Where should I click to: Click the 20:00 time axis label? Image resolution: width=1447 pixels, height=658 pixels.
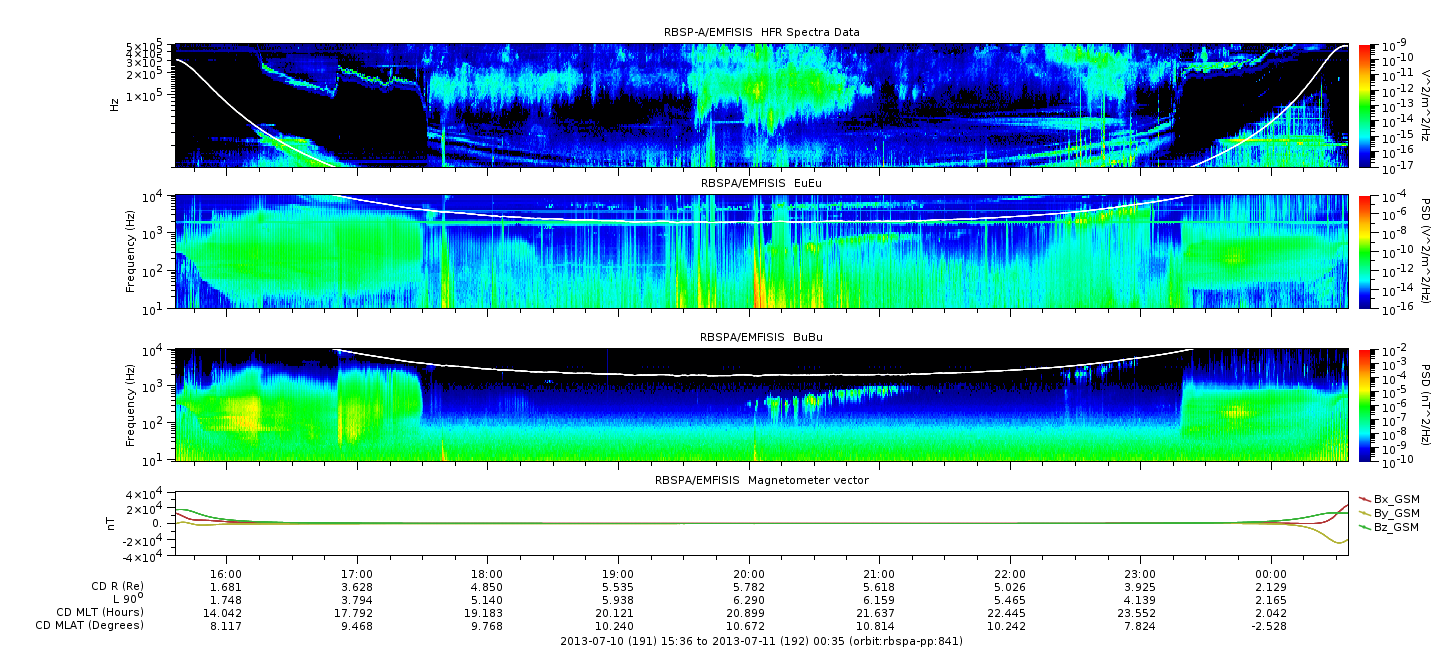[749, 575]
